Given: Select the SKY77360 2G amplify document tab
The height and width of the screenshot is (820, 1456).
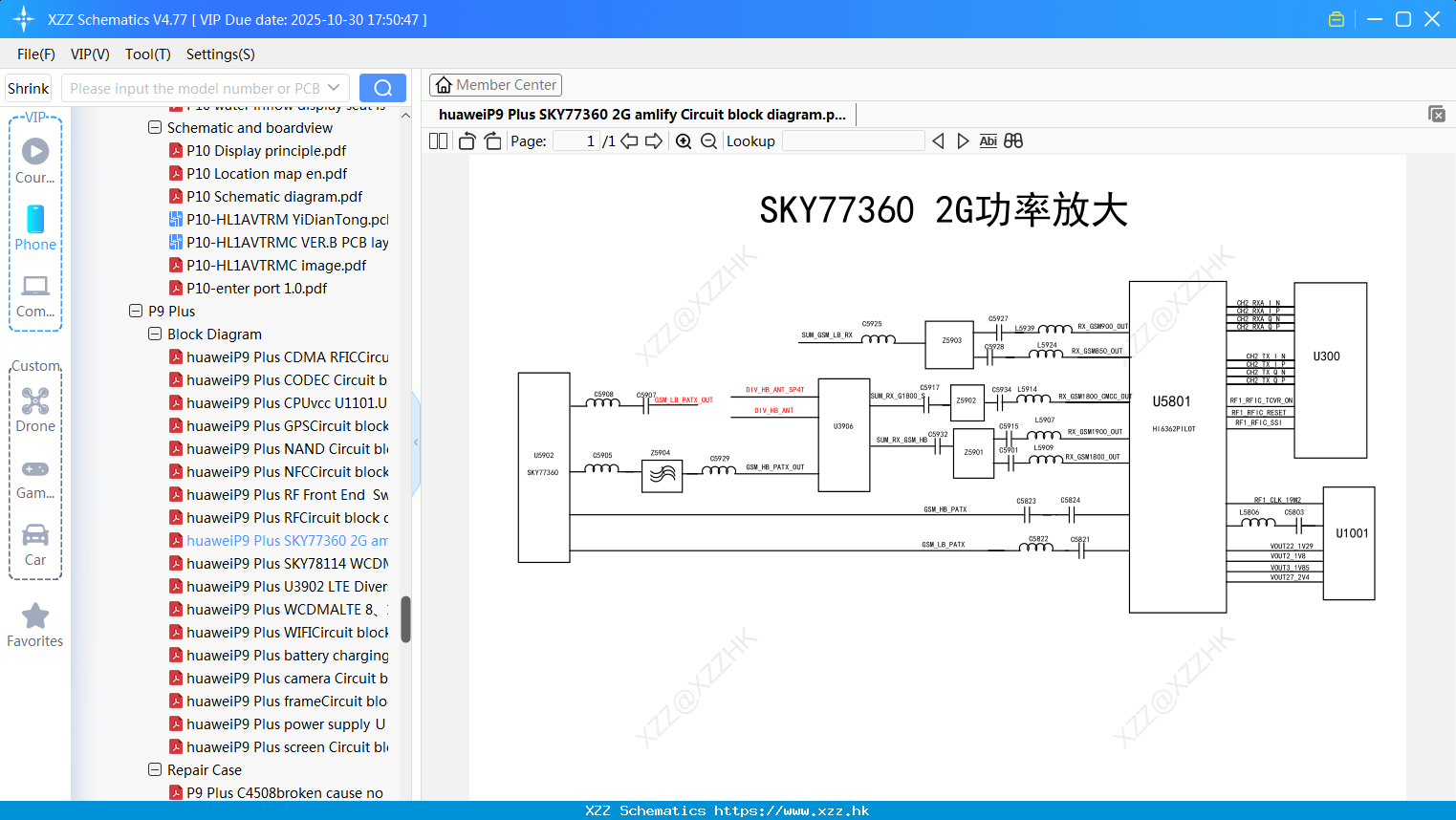Looking at the screenshot, I should pyautogui.click(x=641, y=115).
